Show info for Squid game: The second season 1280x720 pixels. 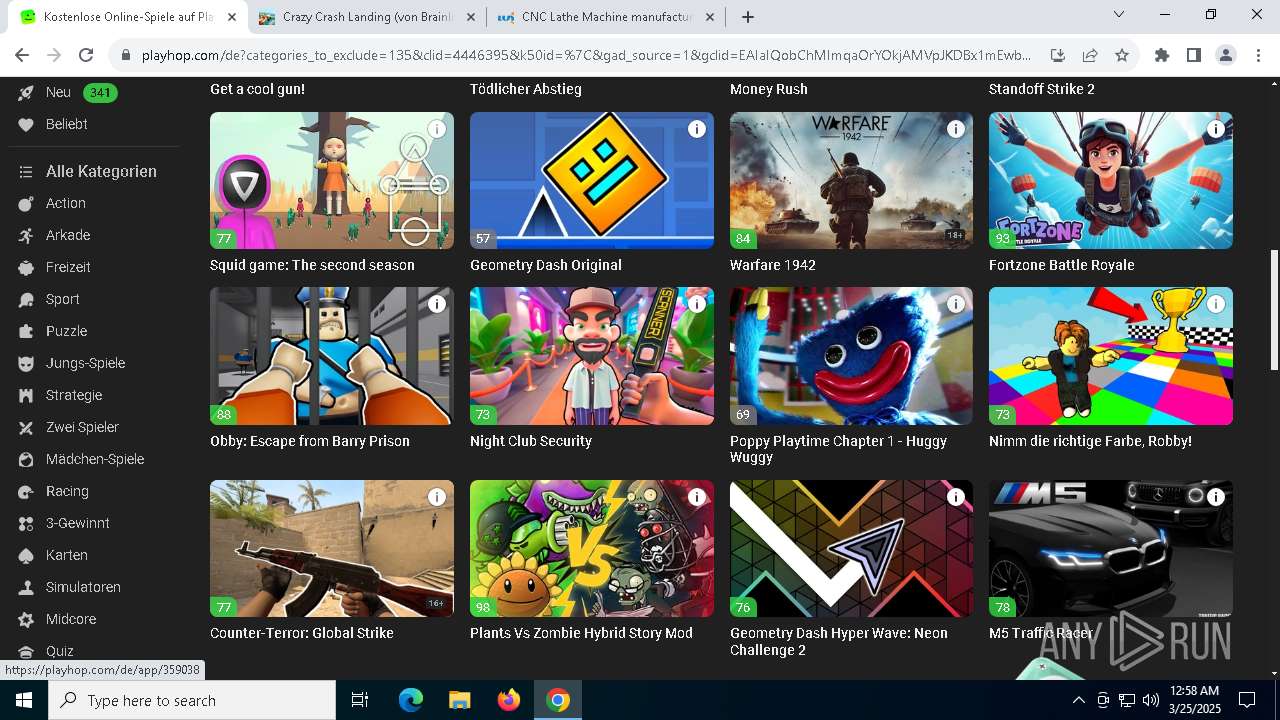tap(437, 129)
